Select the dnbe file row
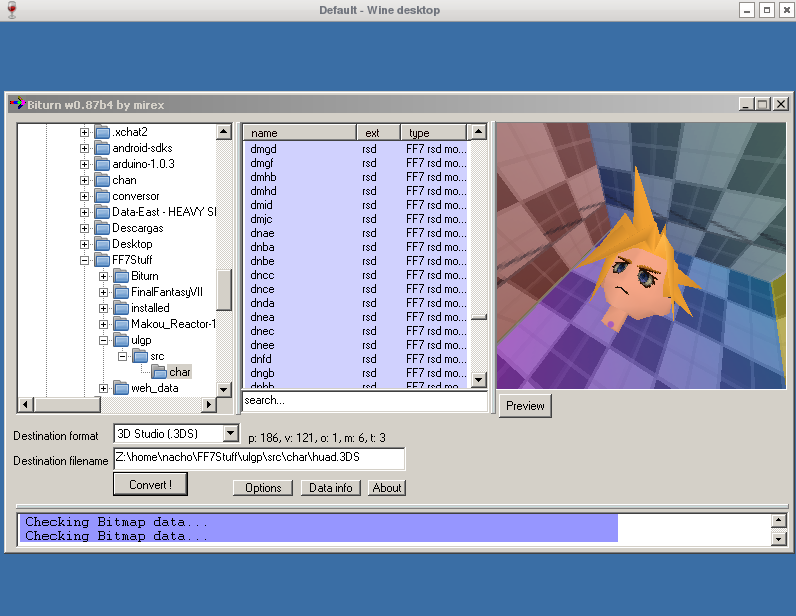The height and width of the screenshot is (616, 796). pyautogui.click(x=357, y=261)
